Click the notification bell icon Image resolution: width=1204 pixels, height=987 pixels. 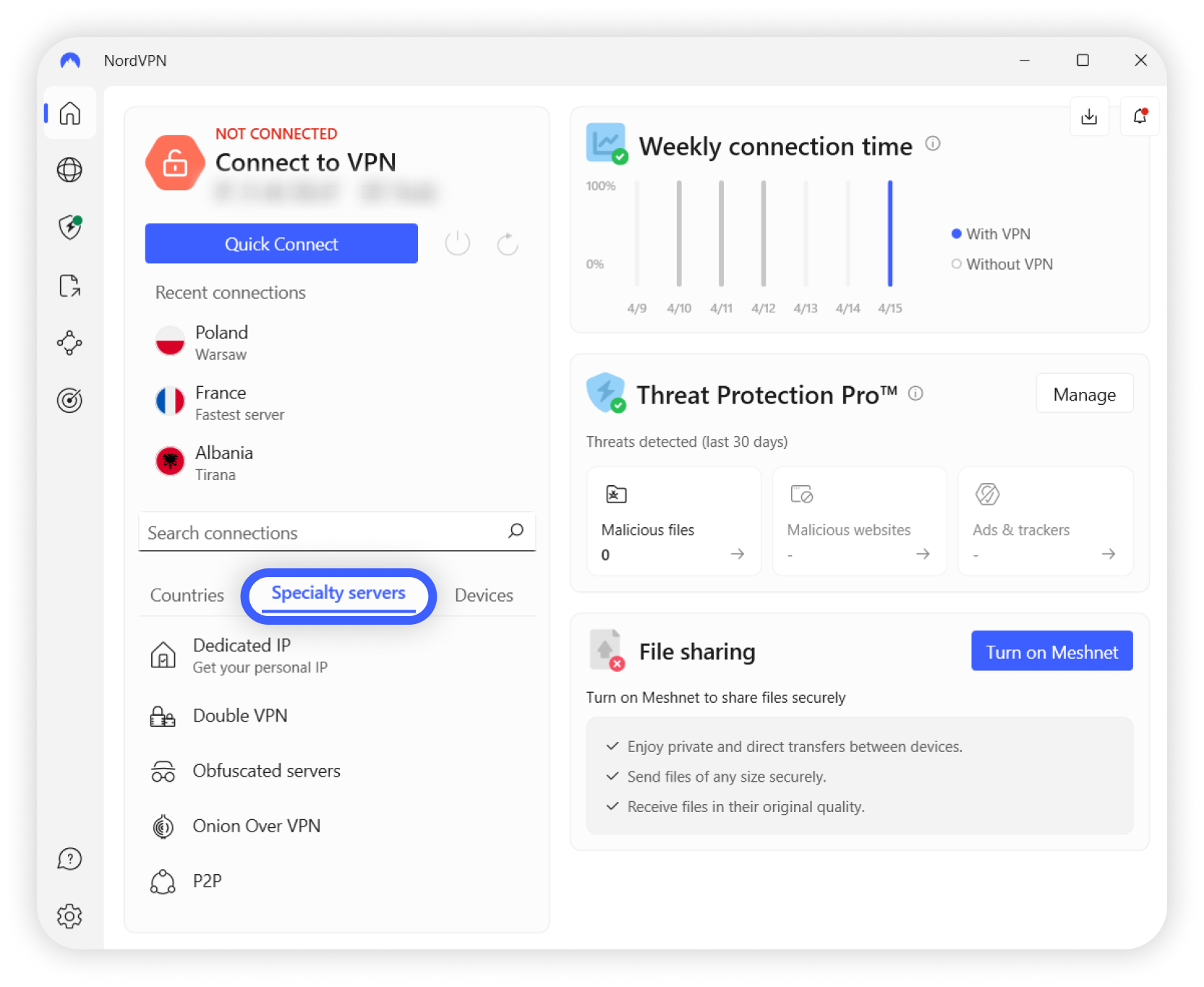pos(1140,116)
